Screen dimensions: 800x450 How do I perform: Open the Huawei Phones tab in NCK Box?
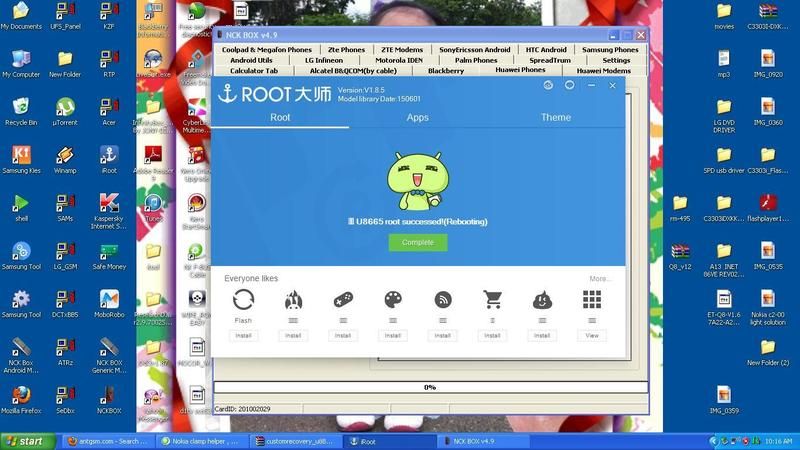(x=520, y=71)
